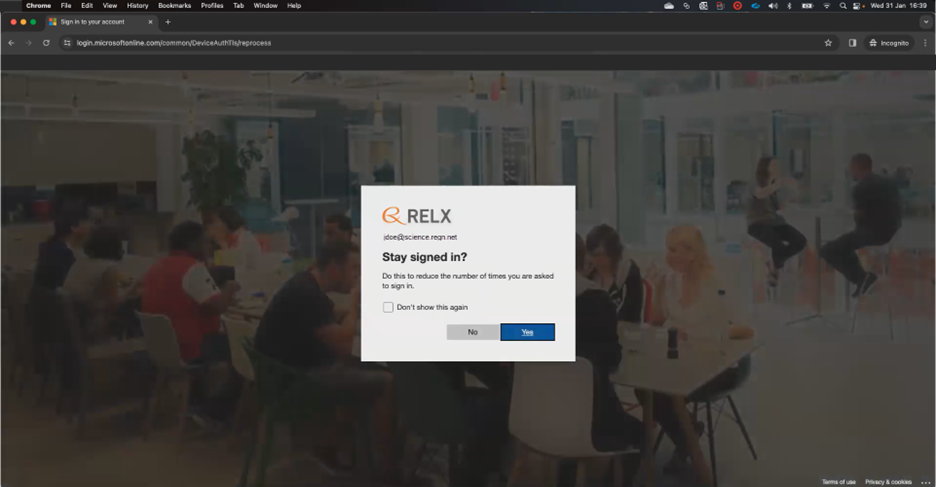
Task: Open site information icon in address bar
Action: [67, 43]
